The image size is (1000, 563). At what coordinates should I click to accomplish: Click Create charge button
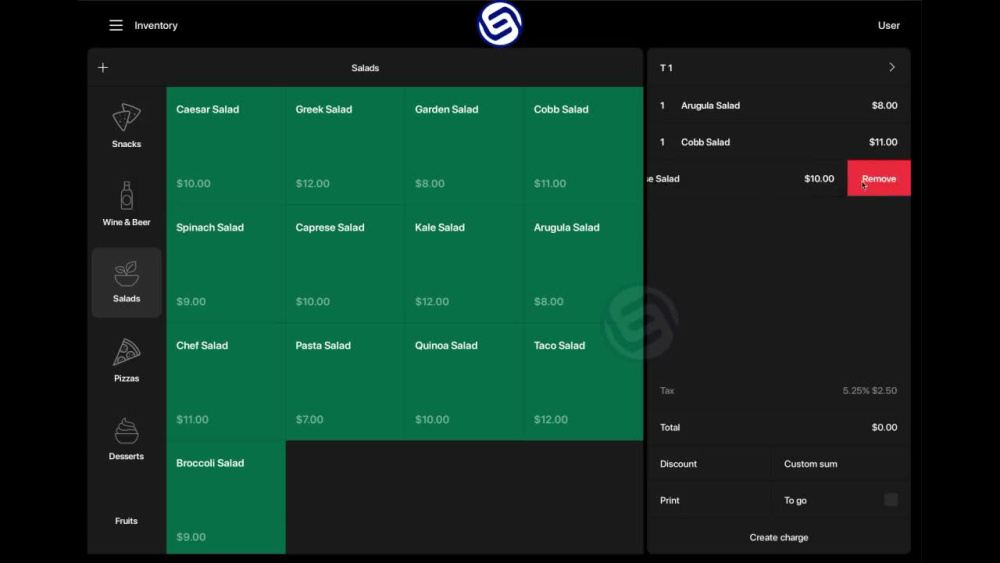click(779, 537)
